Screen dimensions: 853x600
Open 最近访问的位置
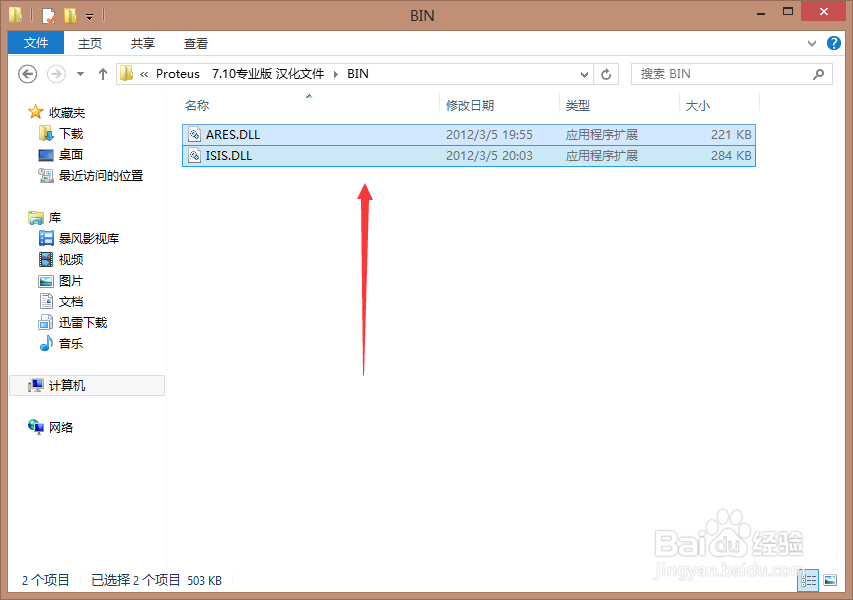[x=101, y=176]
